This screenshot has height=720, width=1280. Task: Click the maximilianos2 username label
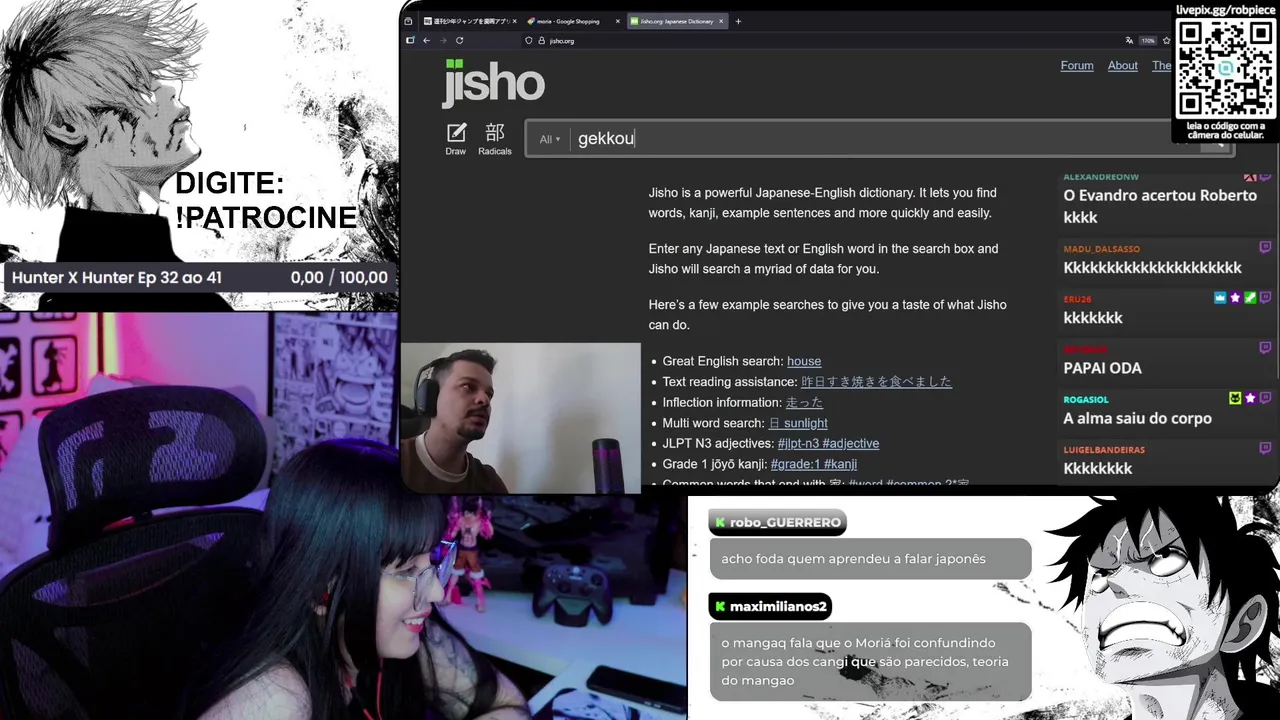pos(778,606)
